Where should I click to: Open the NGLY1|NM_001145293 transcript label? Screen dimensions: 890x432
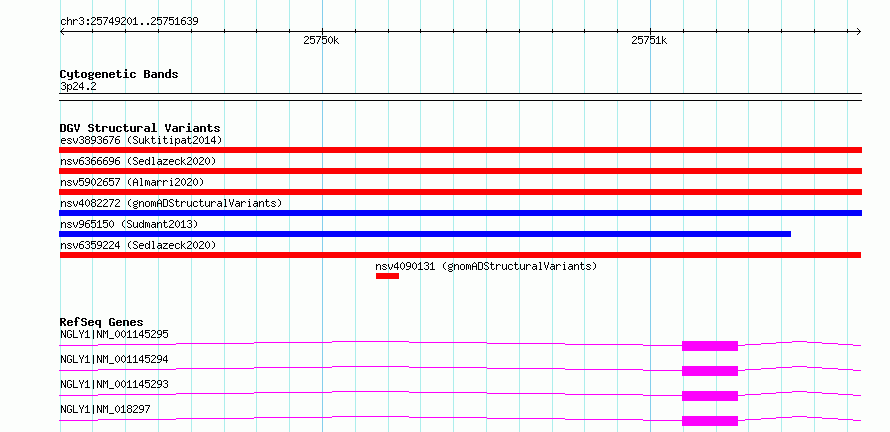click(x=114, y=384)
